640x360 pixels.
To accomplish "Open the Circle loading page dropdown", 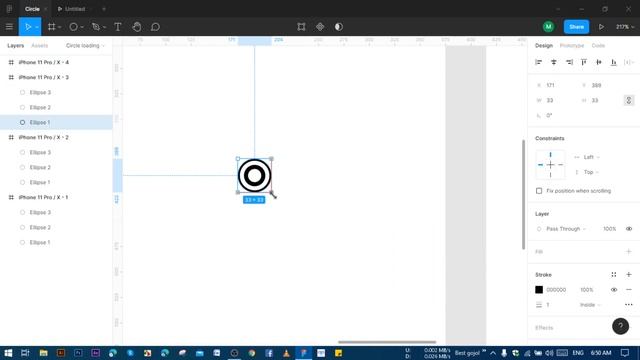I will (85, 46).
